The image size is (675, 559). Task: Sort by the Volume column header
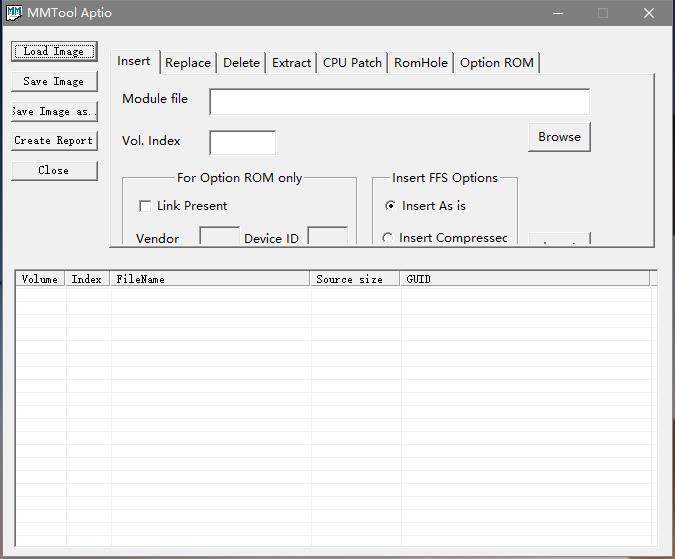click(x=40, y=279)
